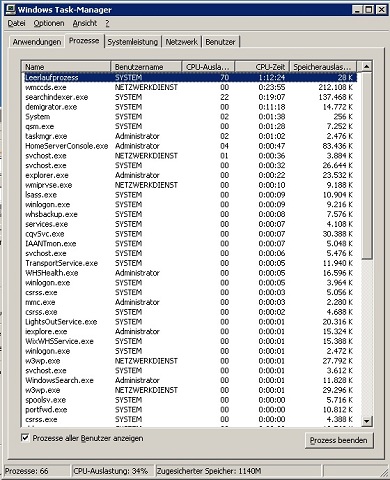Viewport: 390px width, 480px height.
Task: Switch to the Anwendungen tab
Action: pyautogui.click(x=37, y=42)
